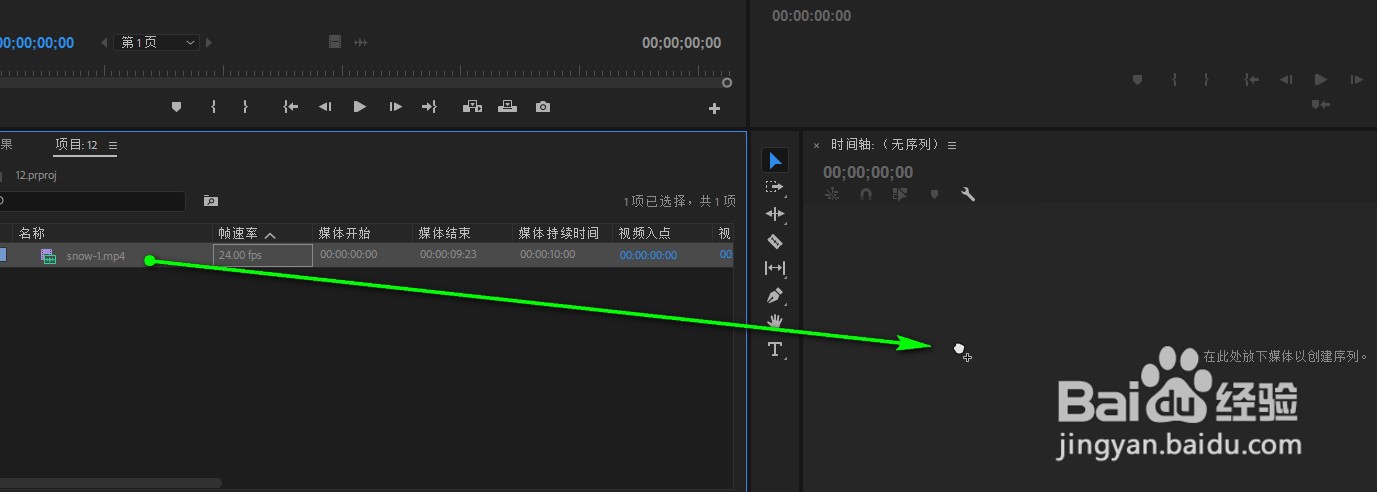Add marker in the timeline panel
Viewport: 1377px width, 492px height.
click(x=934, y=195)
